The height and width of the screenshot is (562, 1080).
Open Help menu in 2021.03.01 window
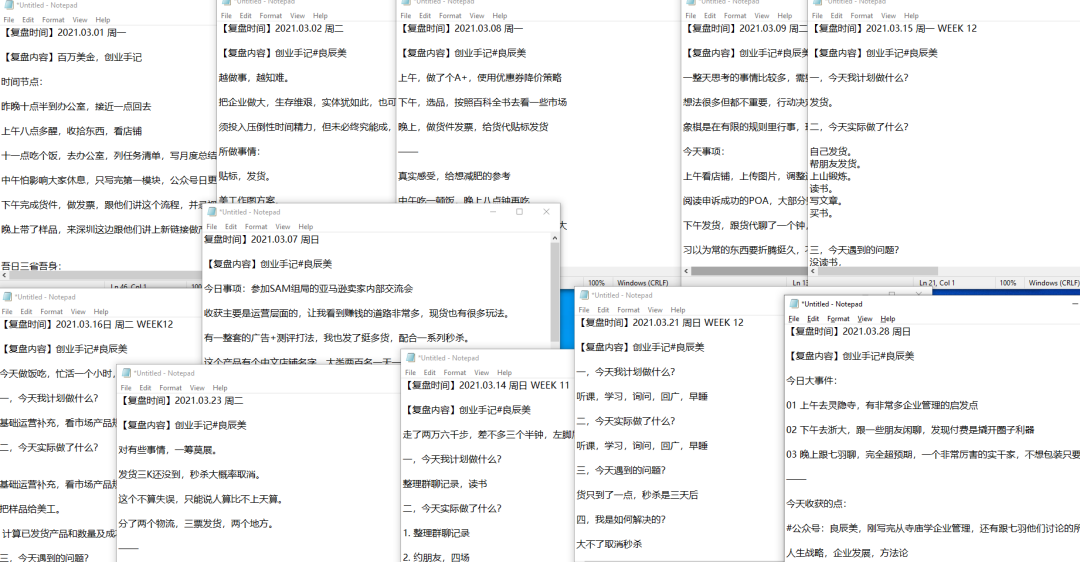(103, 20)
